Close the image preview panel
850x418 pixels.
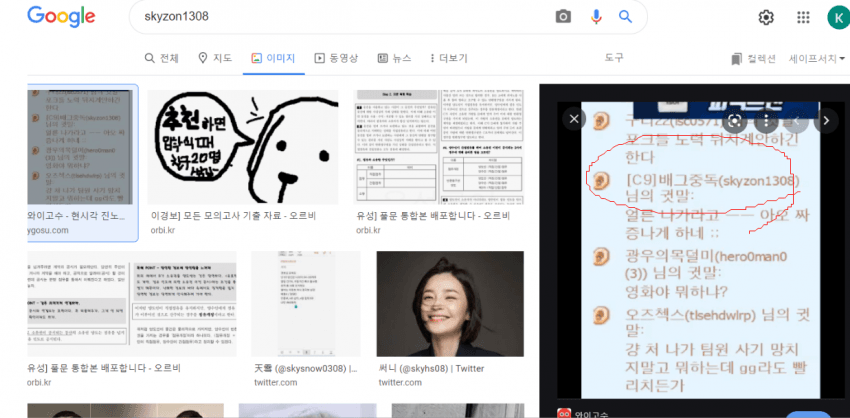(x=575, y=119)
